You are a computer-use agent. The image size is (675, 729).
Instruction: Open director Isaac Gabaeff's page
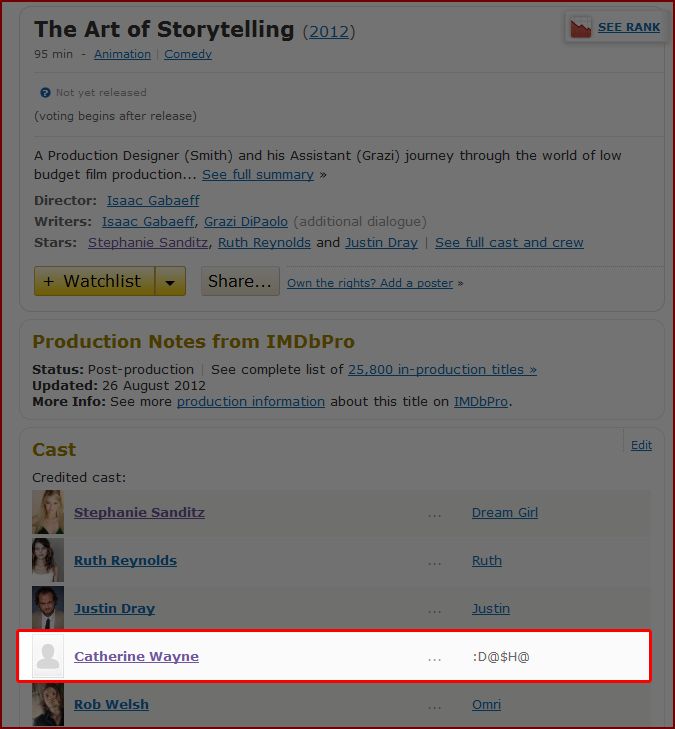pyautogui.click(x=153, y=200)
